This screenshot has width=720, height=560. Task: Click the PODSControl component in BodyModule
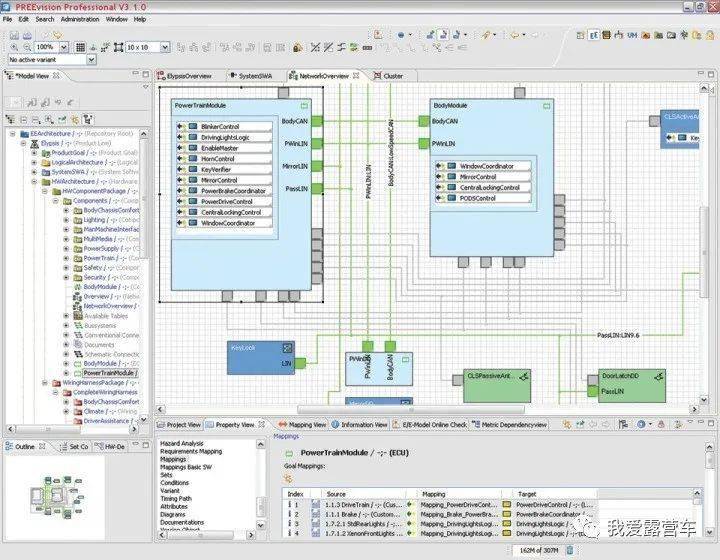pyautogui.click(x=483, y=198)
